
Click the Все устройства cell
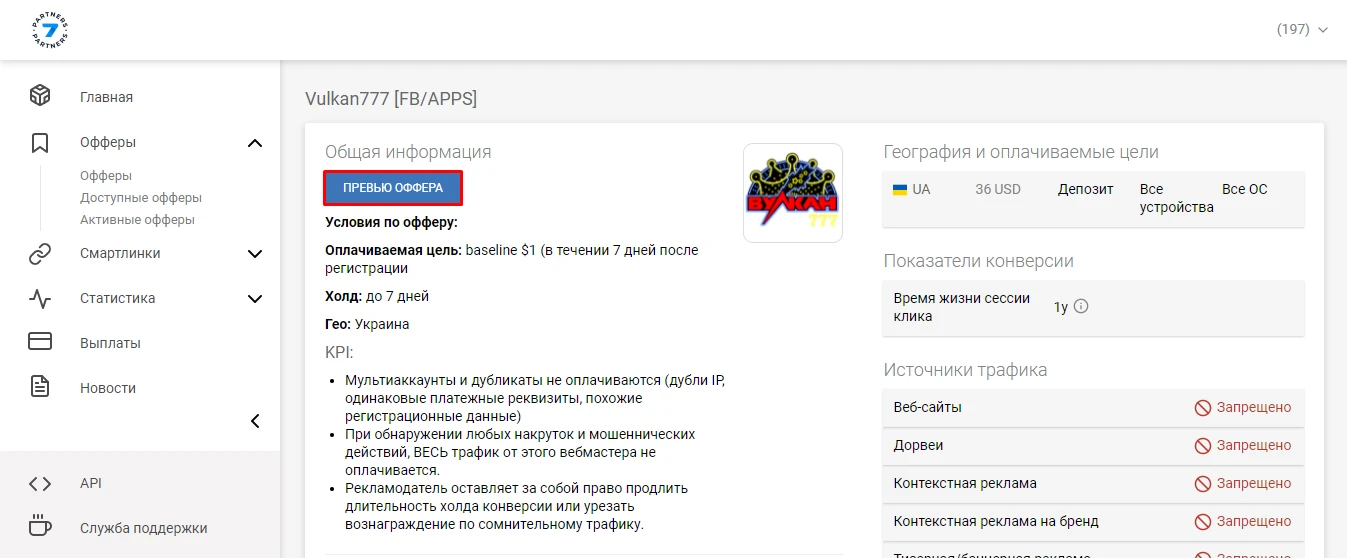(x=1176, y=198)
